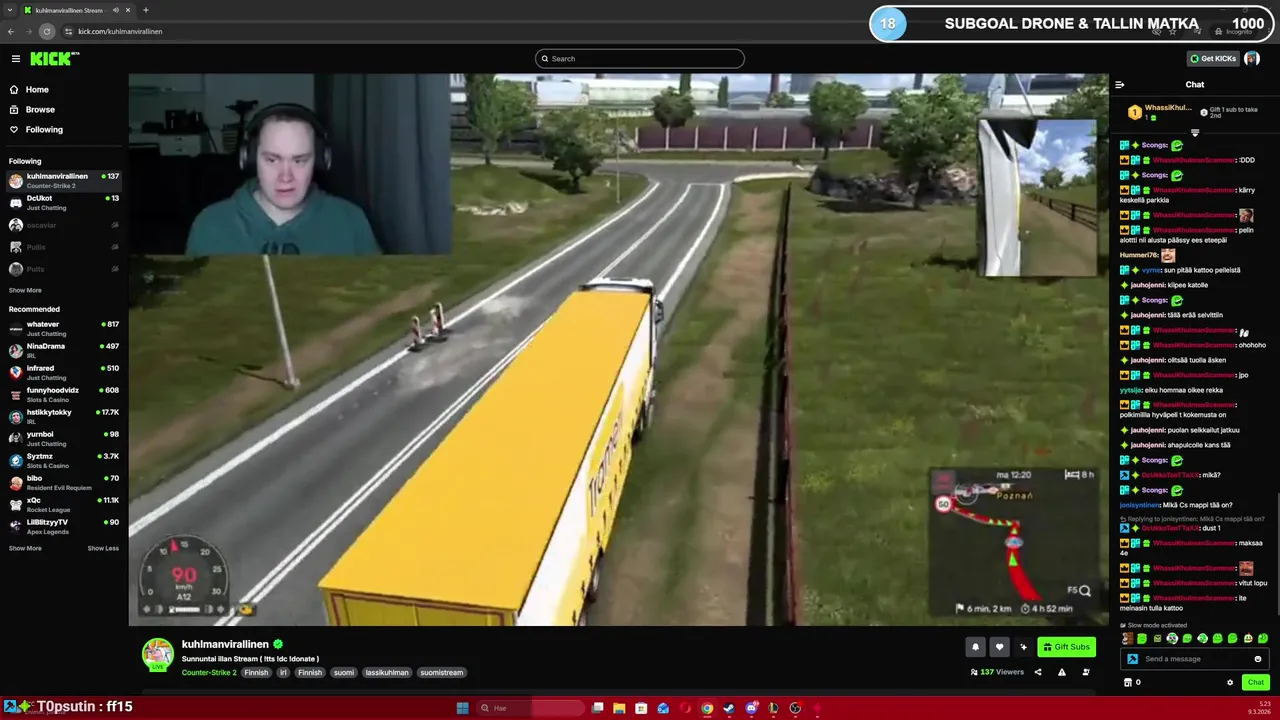Image resolution: width=1280 pixels, height=720 pixels.
Task: Select the lassikuhlman tag
Action: tap(385, 673)
